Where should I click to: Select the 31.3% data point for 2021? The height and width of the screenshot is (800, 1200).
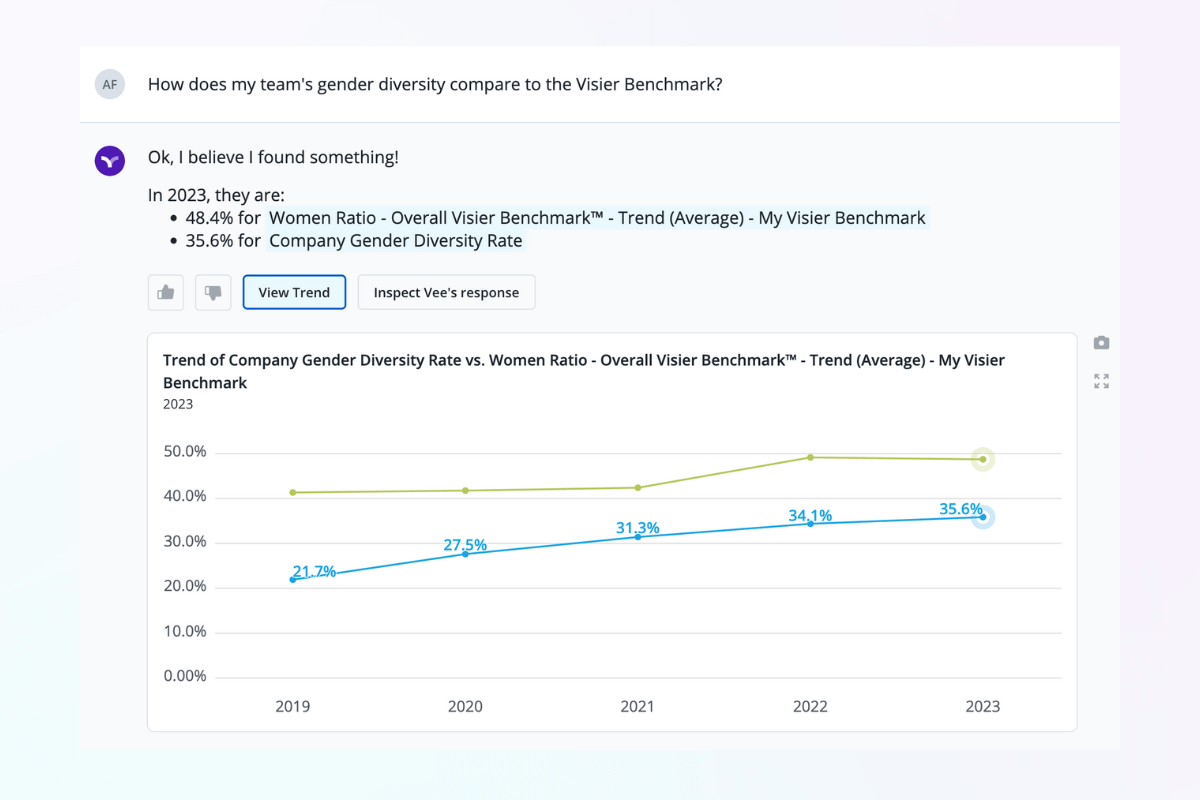[638, 536]
